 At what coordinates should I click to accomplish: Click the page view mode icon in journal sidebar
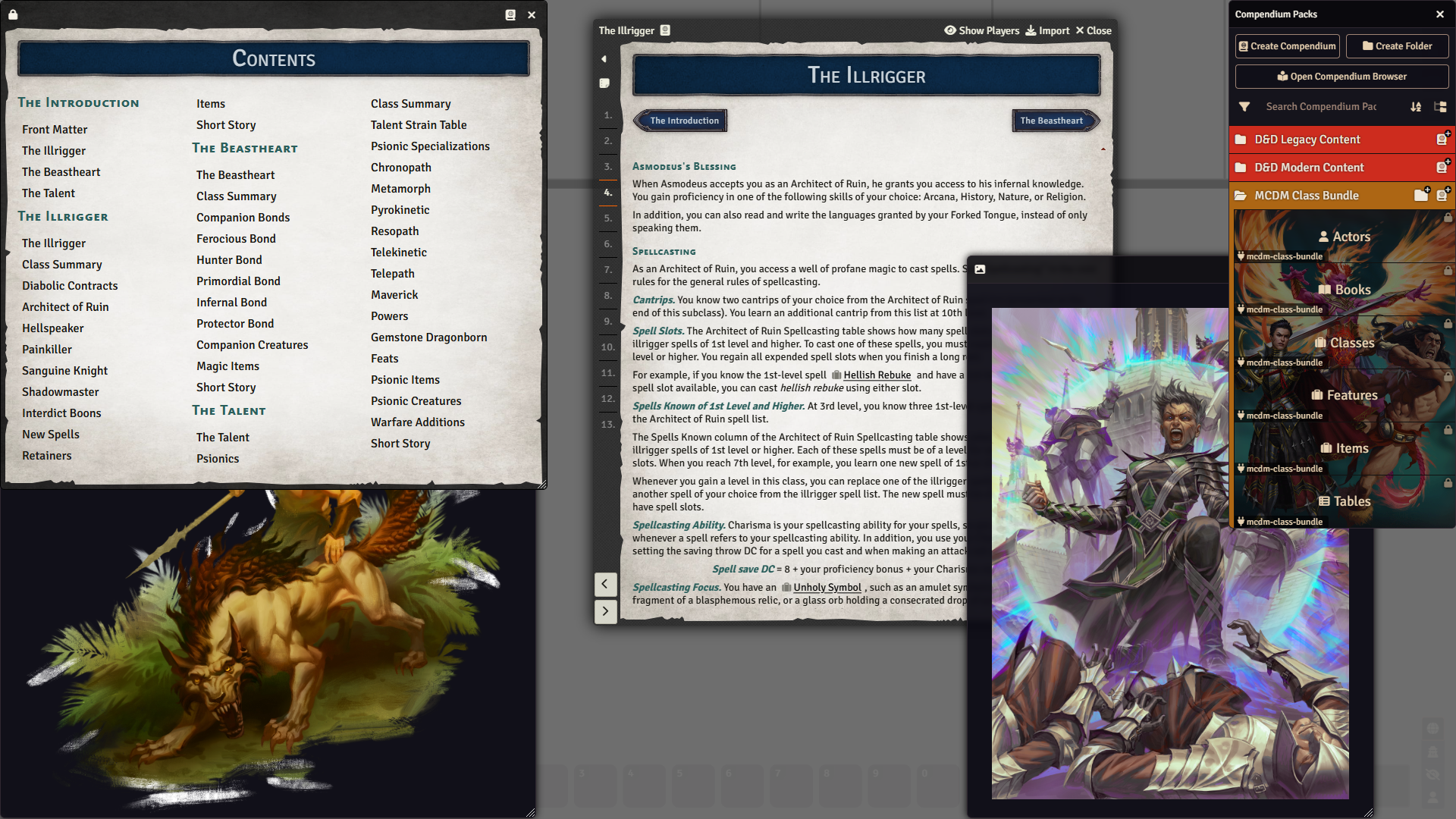click(x=604, y=83)
